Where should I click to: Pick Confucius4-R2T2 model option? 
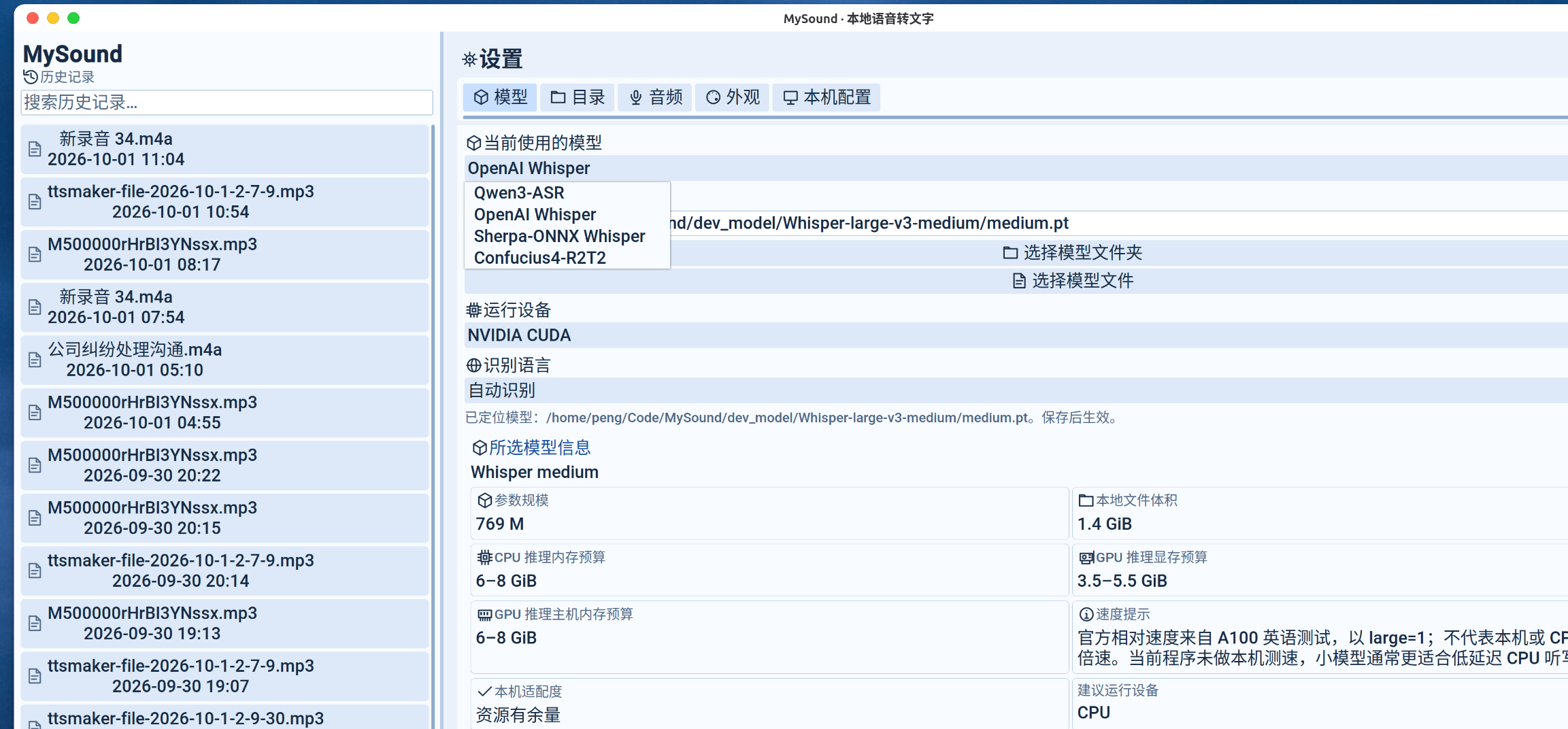coord(567,258)
